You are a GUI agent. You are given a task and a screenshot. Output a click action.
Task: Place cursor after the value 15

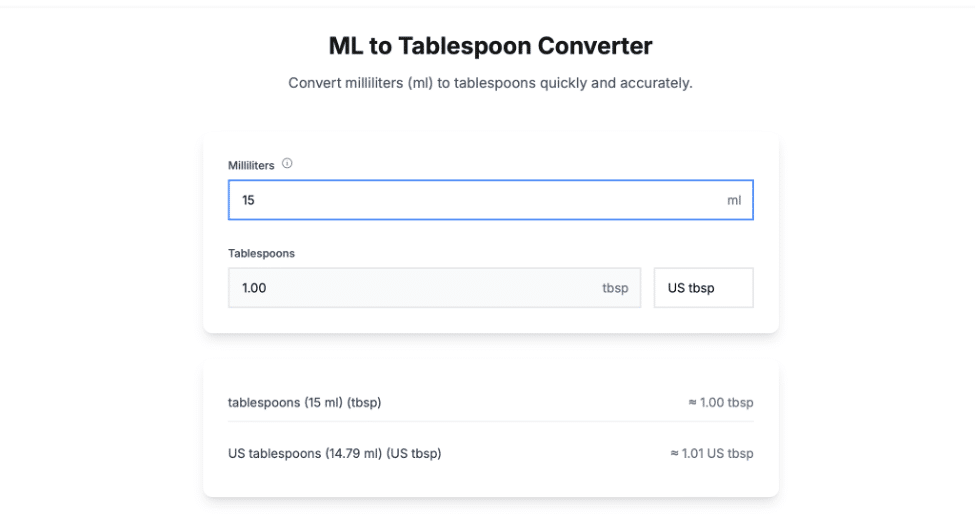click(x=255, y=201)
